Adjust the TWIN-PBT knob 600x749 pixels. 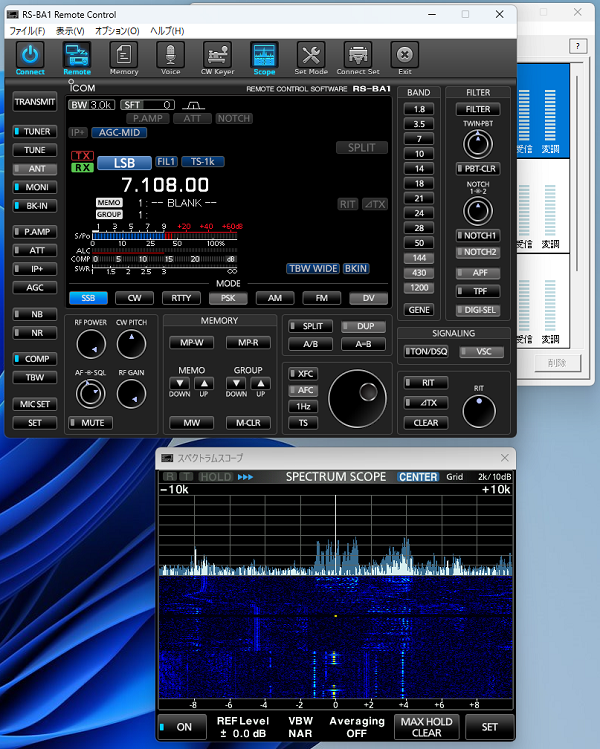click(478, 144)
